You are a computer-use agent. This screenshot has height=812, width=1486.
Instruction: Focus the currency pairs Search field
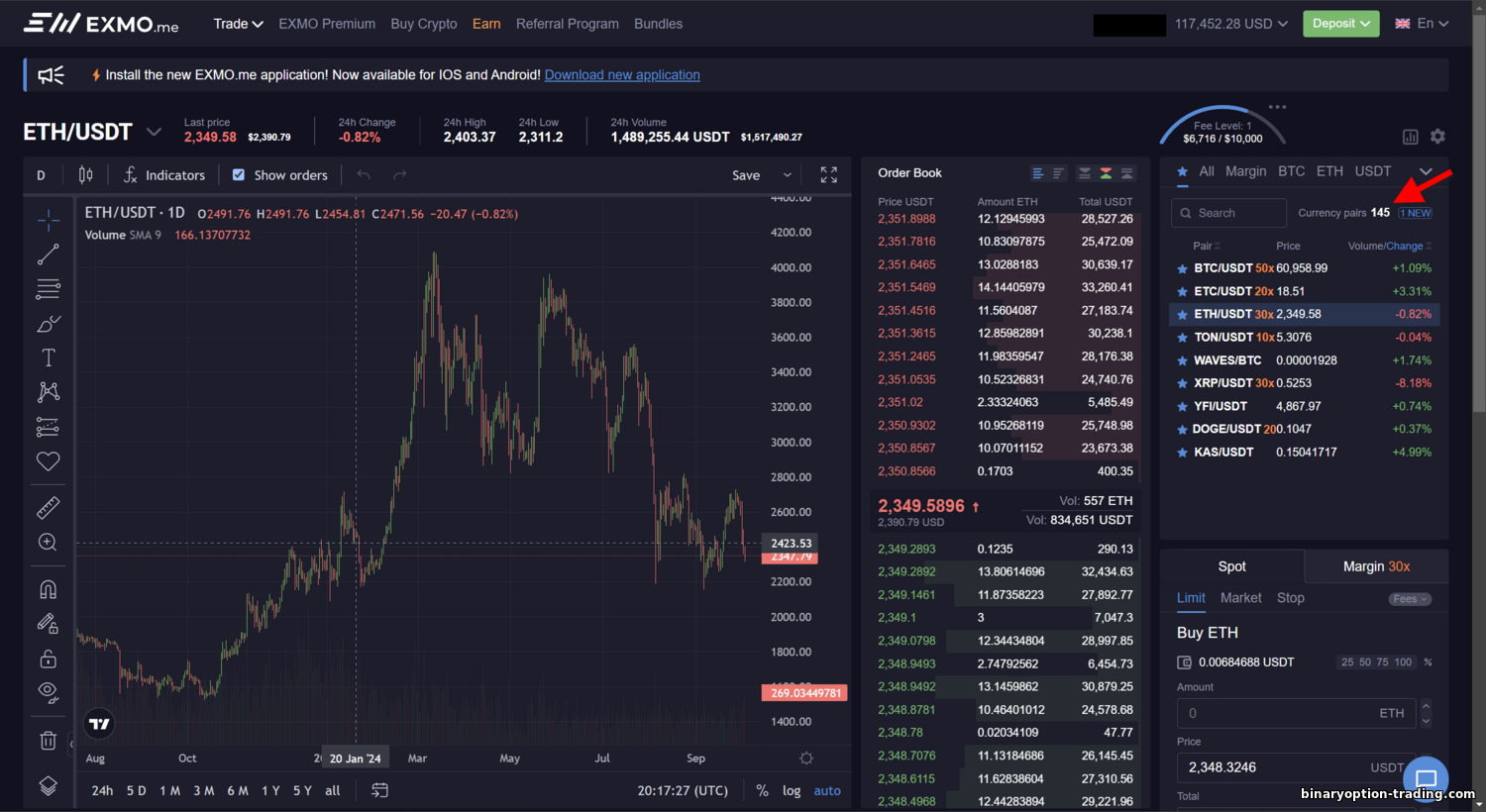pos(1228,213)
